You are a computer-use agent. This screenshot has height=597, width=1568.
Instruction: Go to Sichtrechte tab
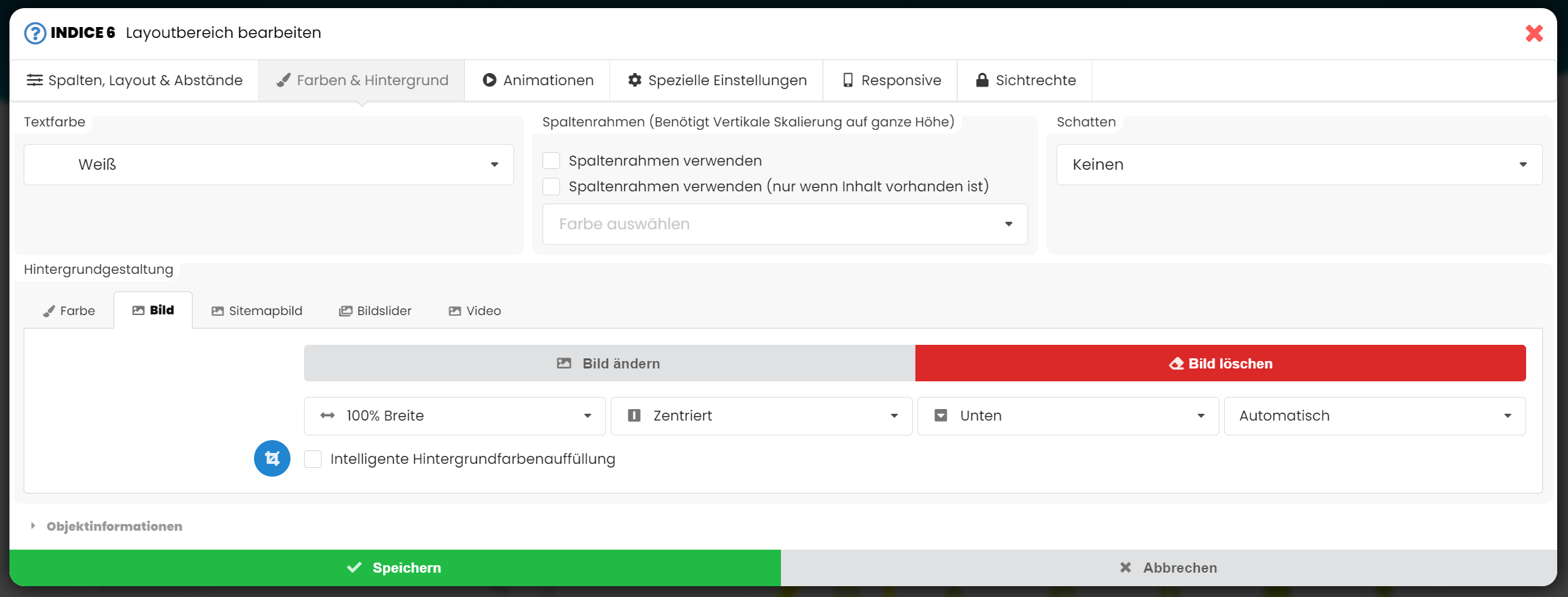(1025, 80)
